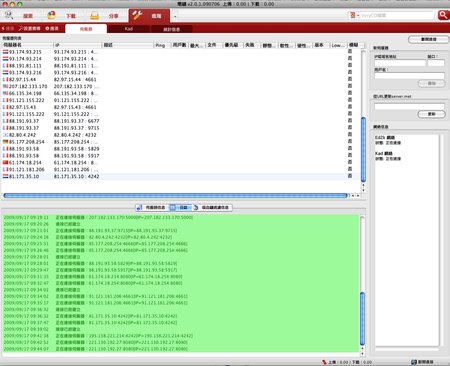Viewport: 450px width, 366px height.
Task: Click the last-column icon in row 82.97.15.44
Action: click(350, 79)
